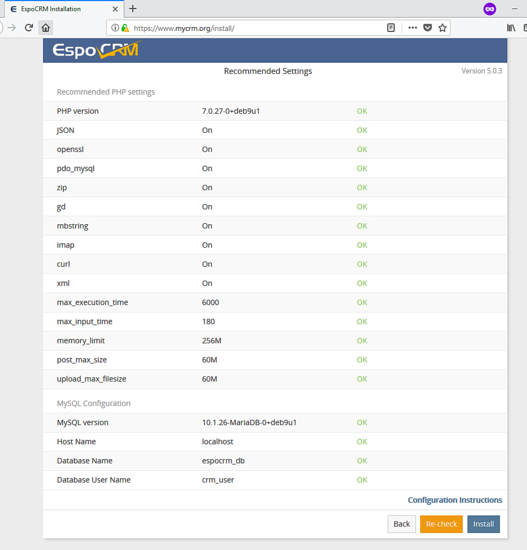Show site information icon in address bar
This screenshot has height=550, width=527.
[115, 28]
